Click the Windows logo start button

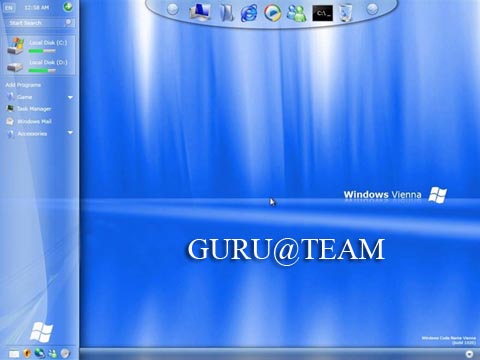41,332
